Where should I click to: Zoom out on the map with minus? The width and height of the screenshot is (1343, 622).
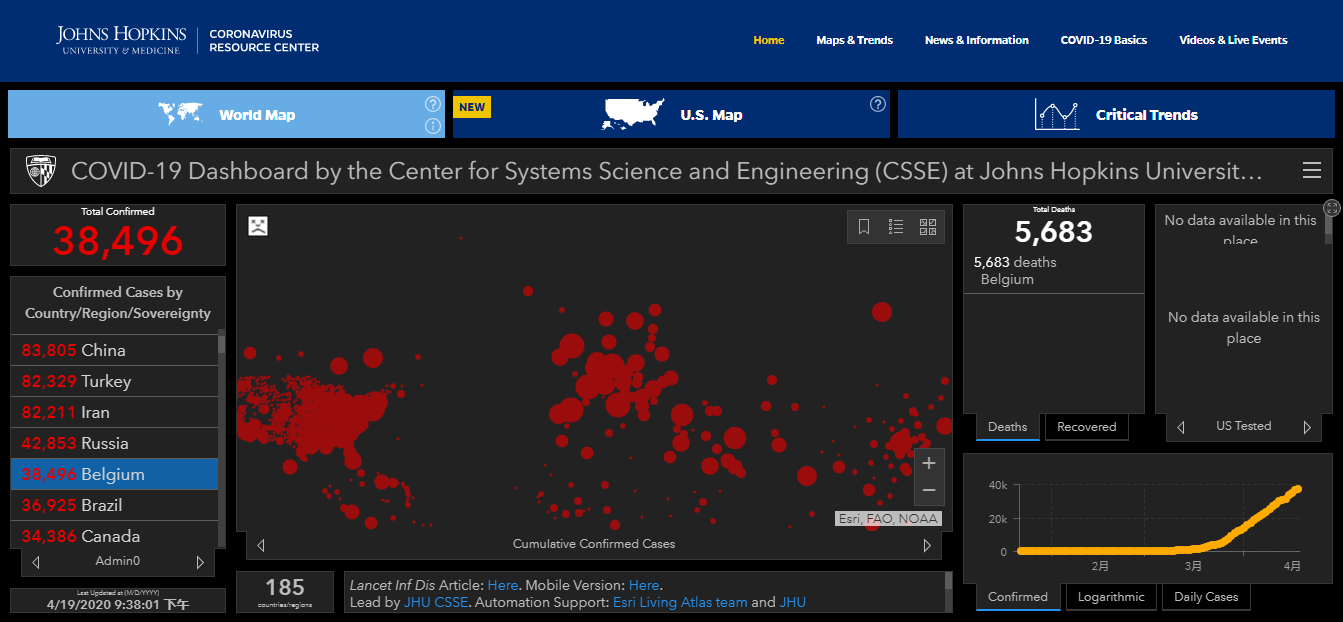click(x=929, y=490)
